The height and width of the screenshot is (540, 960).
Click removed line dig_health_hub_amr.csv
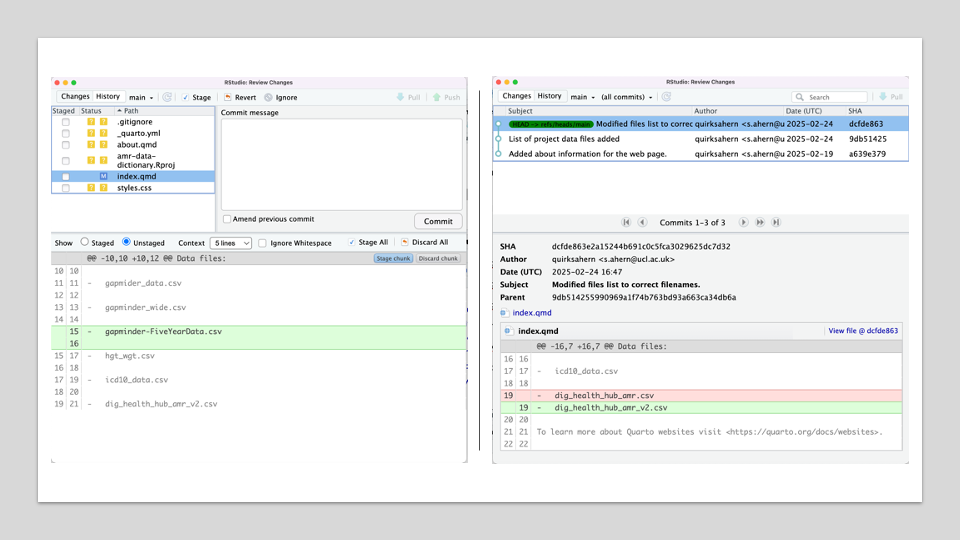pyautogui.click(x=701, y=396)
